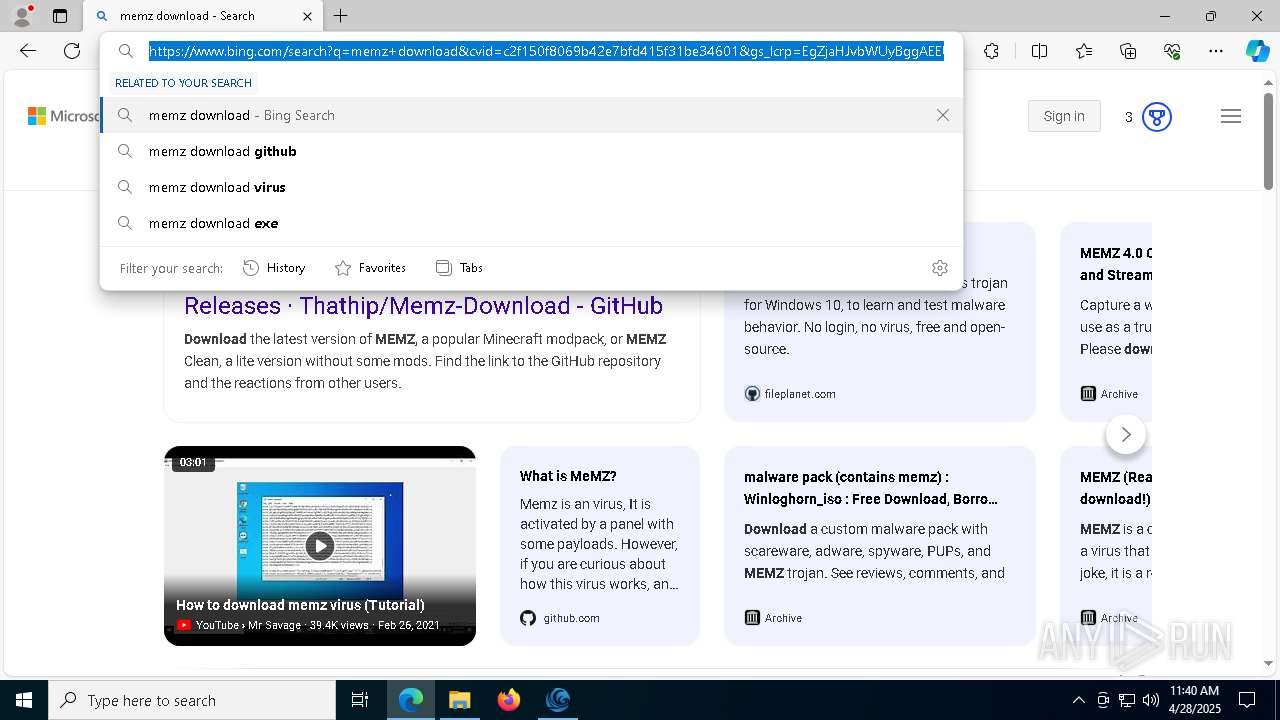This screenshot has height=720, width=1280.
Task: Open Settings and more ellipsis menu
Action: pos(1216,51)
